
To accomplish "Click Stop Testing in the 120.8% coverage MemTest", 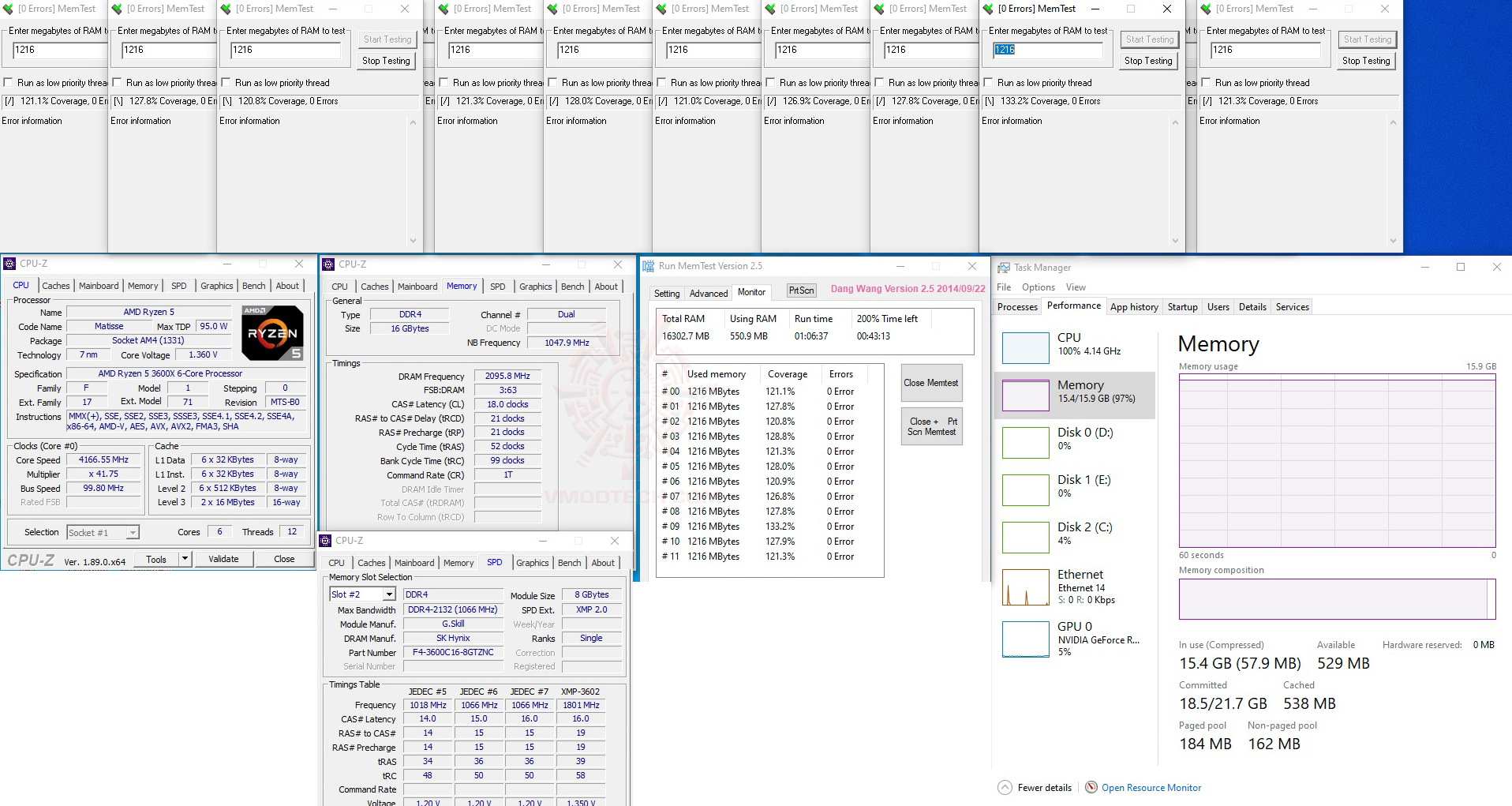I will [x=386, y=61].
